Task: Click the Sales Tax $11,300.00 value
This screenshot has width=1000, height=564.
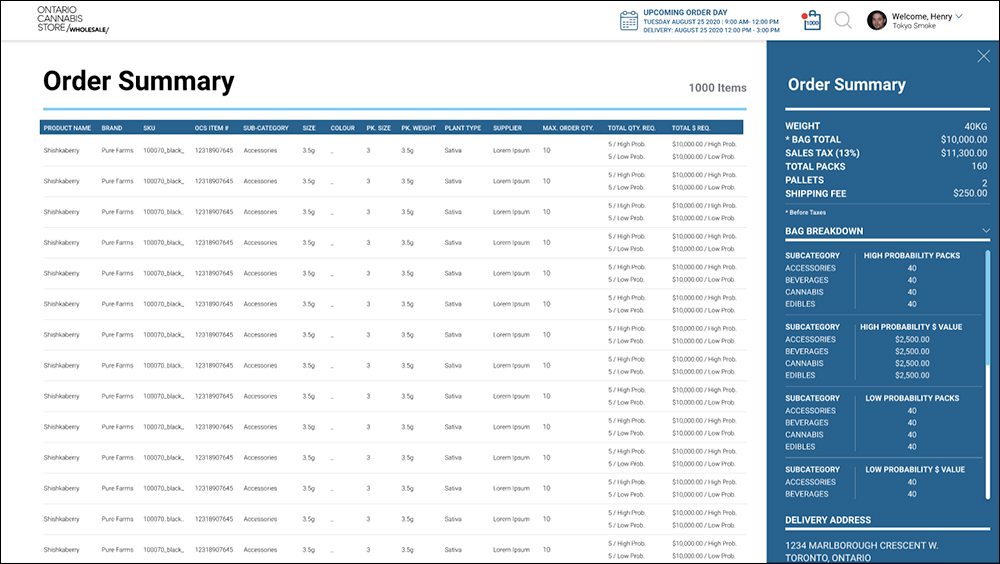Action: click(964, 153)
